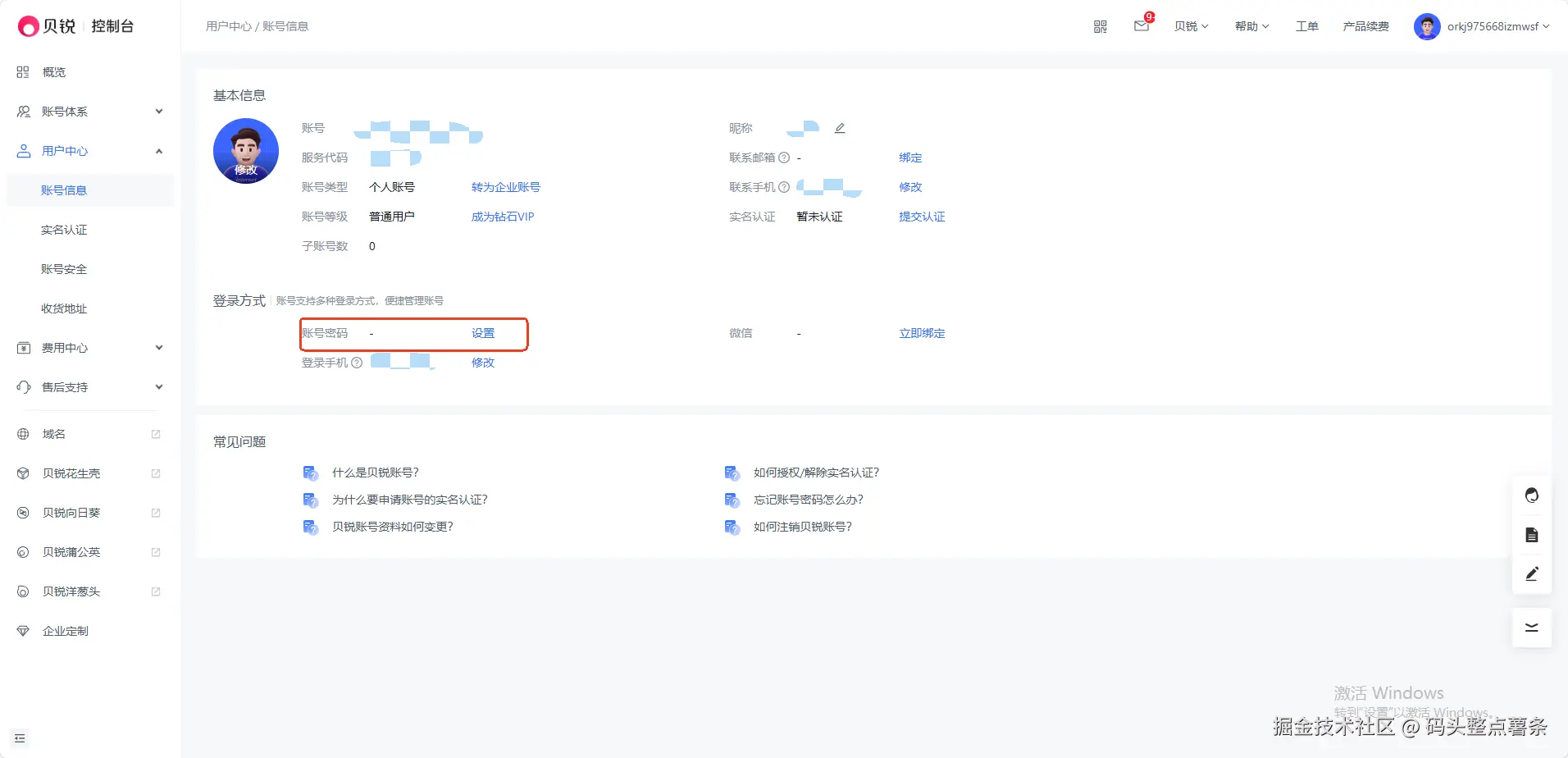The height and width of the screenshot is (758, 1568).
Task: Collapse the floating toolbar with bottom icon
Action: coord(1532,628)
